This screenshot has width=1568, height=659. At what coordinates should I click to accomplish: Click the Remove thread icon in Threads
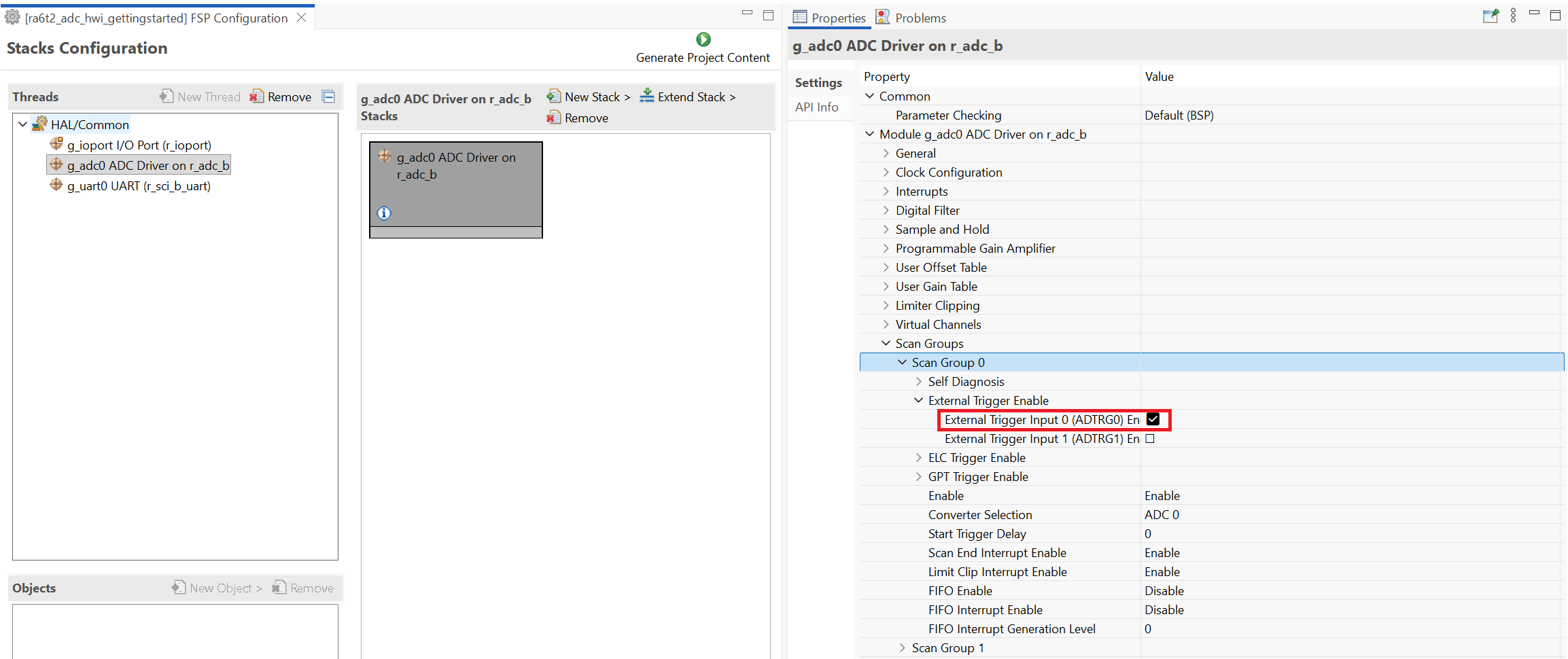256,96
